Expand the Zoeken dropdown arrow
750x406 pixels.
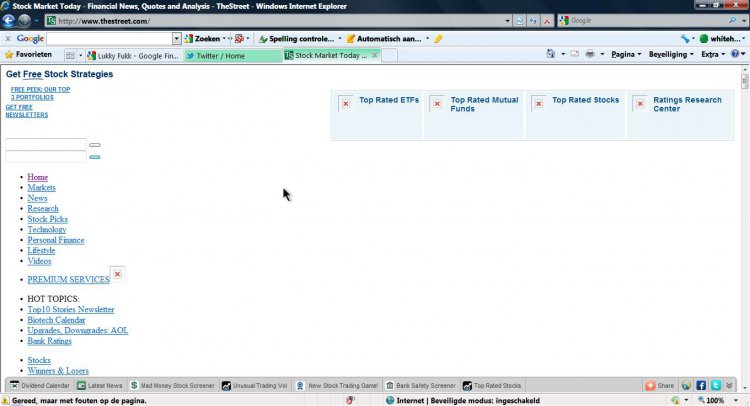[224, 39]
